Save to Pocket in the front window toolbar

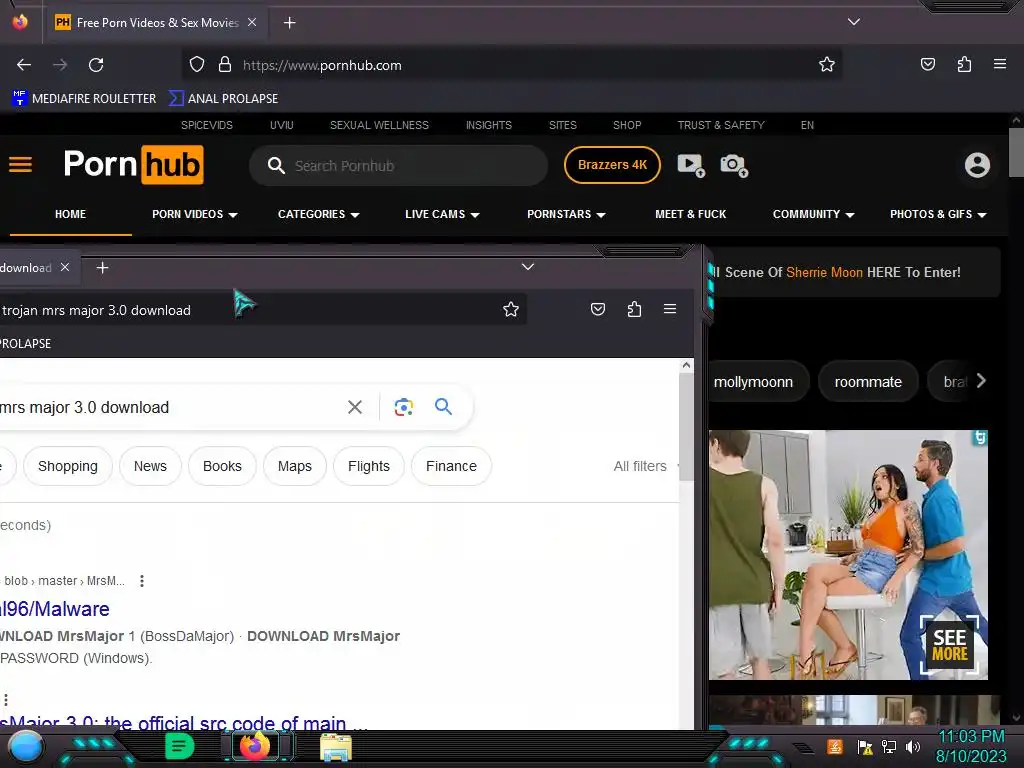(x=598, y=309)
